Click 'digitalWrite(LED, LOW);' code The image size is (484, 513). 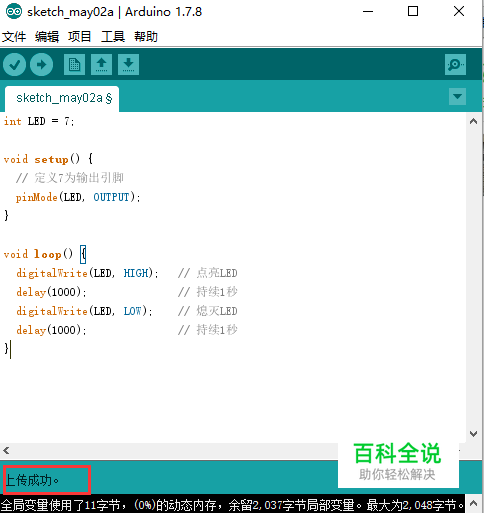point(84,311)
